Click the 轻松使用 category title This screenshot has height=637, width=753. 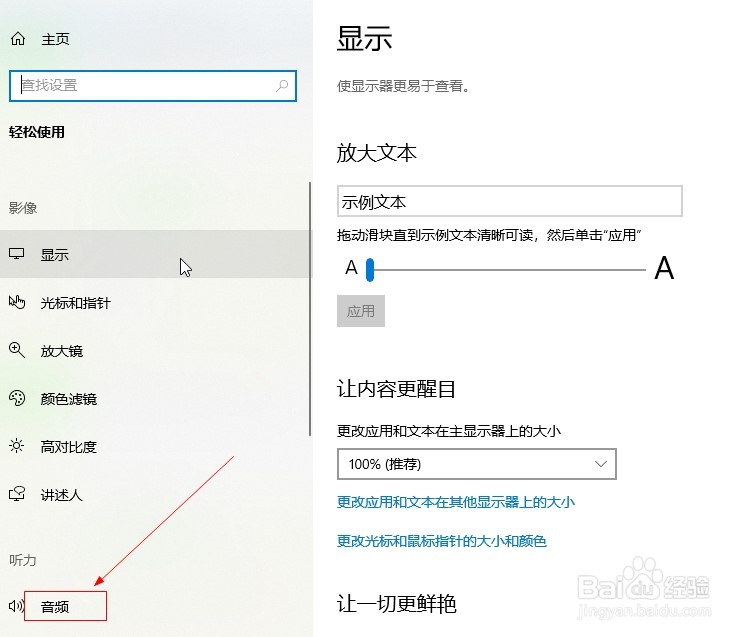coord(36,132)
